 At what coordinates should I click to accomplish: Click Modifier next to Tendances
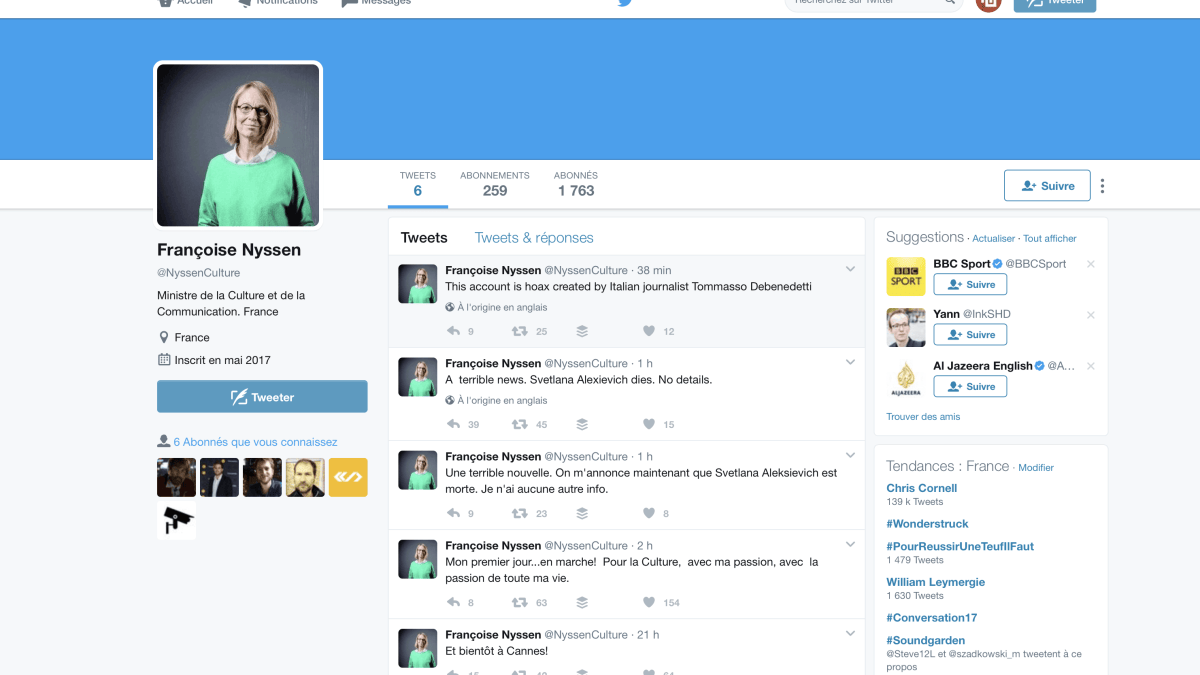[x=1036, y=468]
